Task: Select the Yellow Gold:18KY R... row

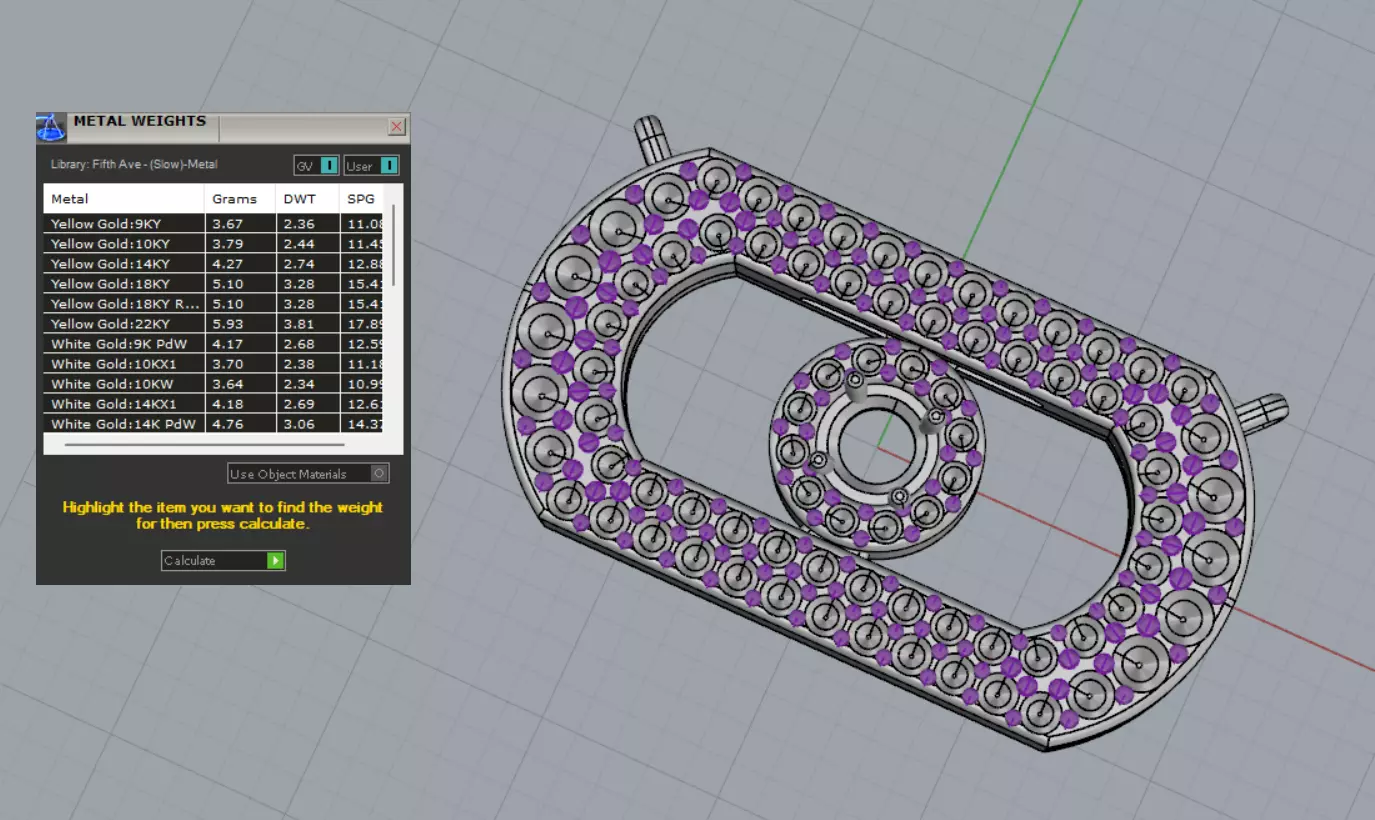Action: click(214, 304)
